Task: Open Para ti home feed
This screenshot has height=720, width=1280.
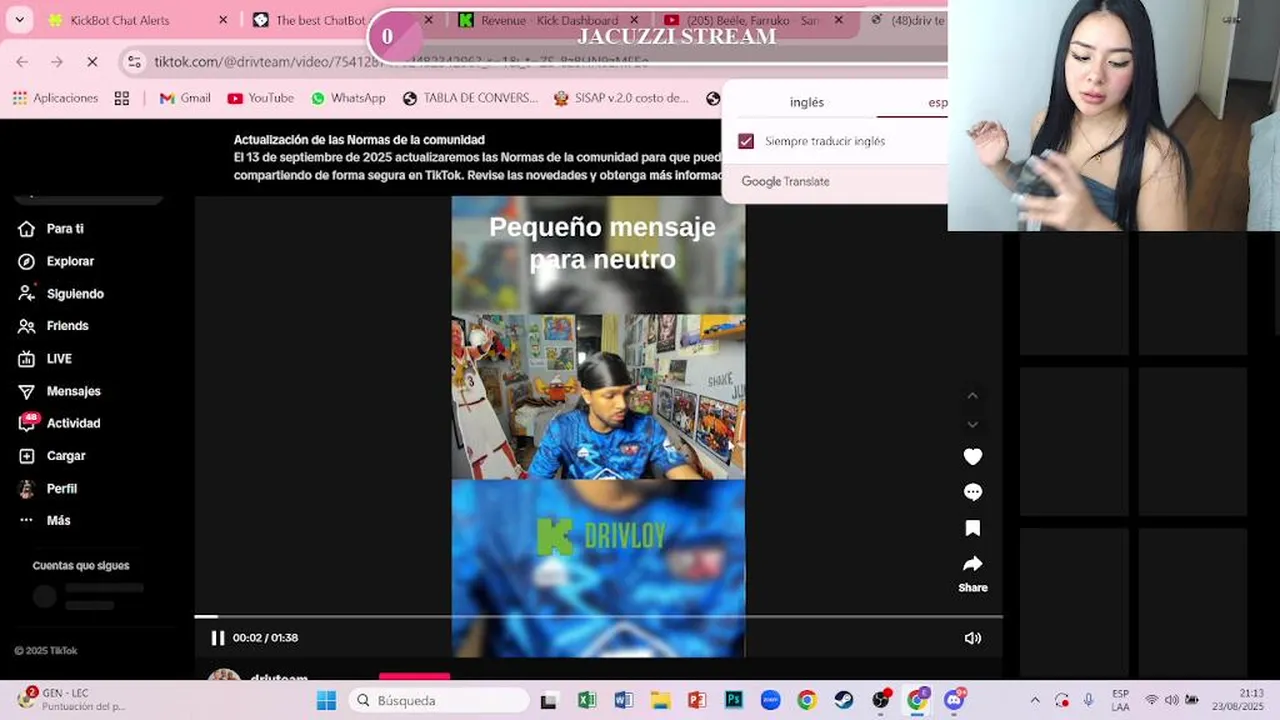Action: tap(51, 229)
